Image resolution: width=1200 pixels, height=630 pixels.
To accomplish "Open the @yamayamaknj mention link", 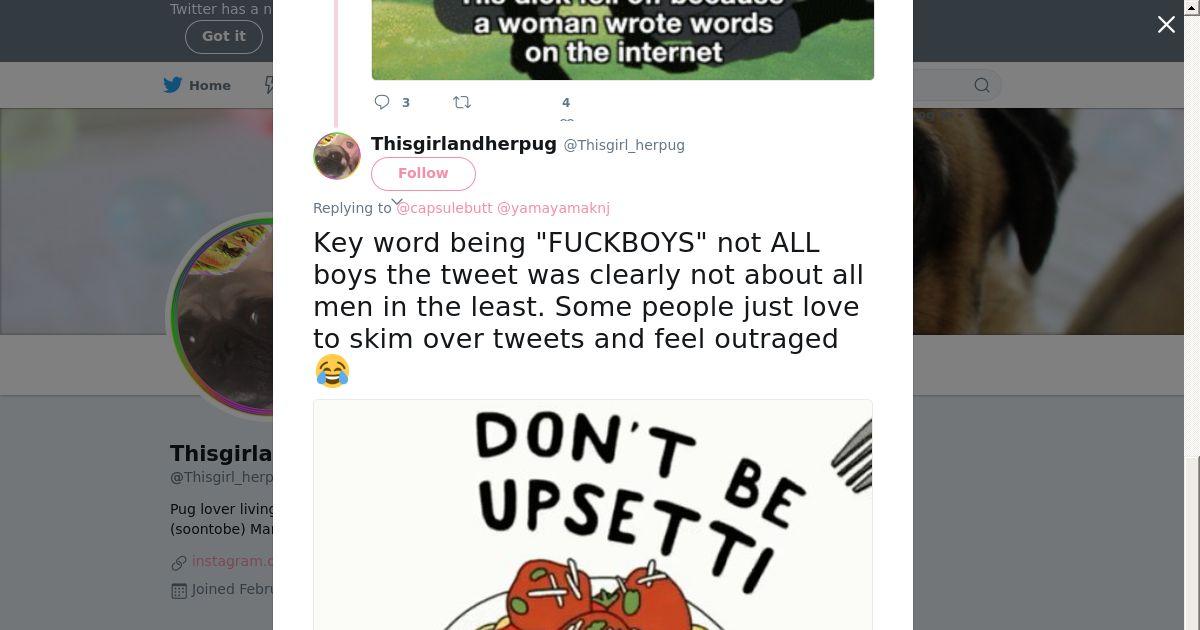I will [553, 208].
